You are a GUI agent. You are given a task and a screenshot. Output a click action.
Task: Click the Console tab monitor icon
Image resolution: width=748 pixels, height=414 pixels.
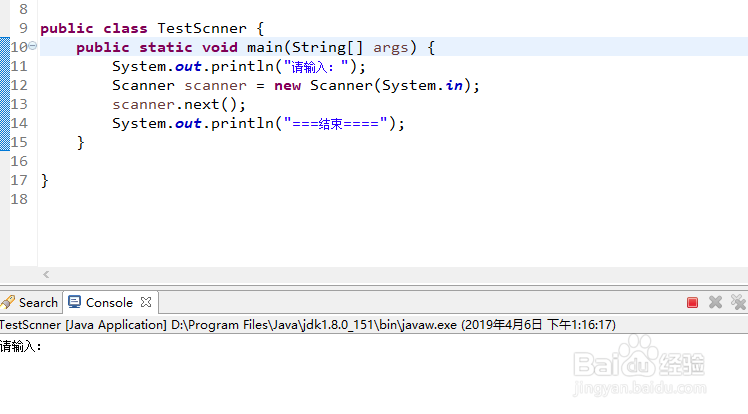(74, 302)
